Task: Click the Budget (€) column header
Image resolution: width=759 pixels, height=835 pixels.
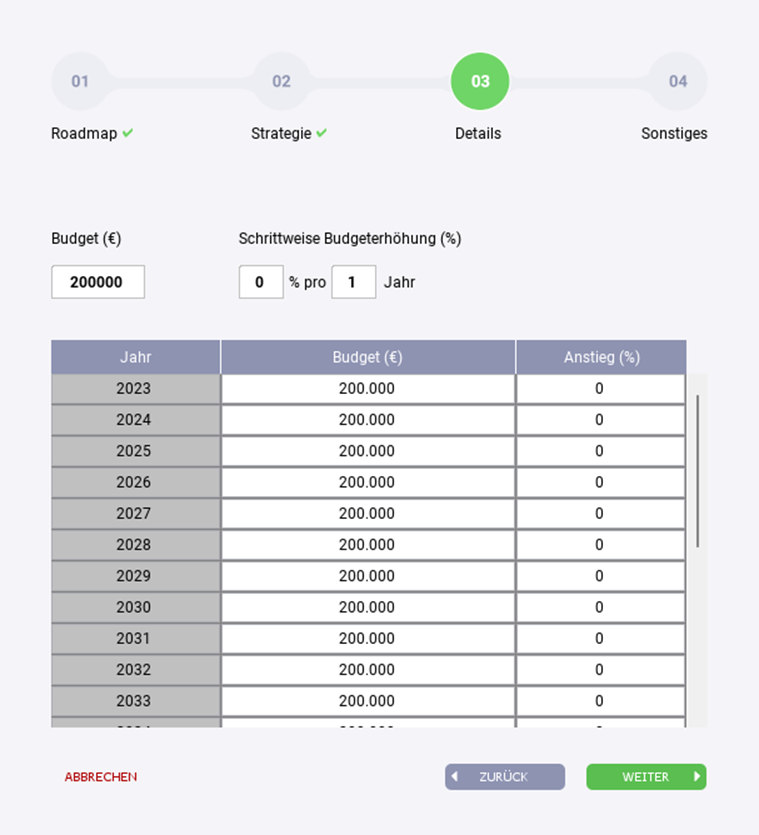Action: pos(367,357)
